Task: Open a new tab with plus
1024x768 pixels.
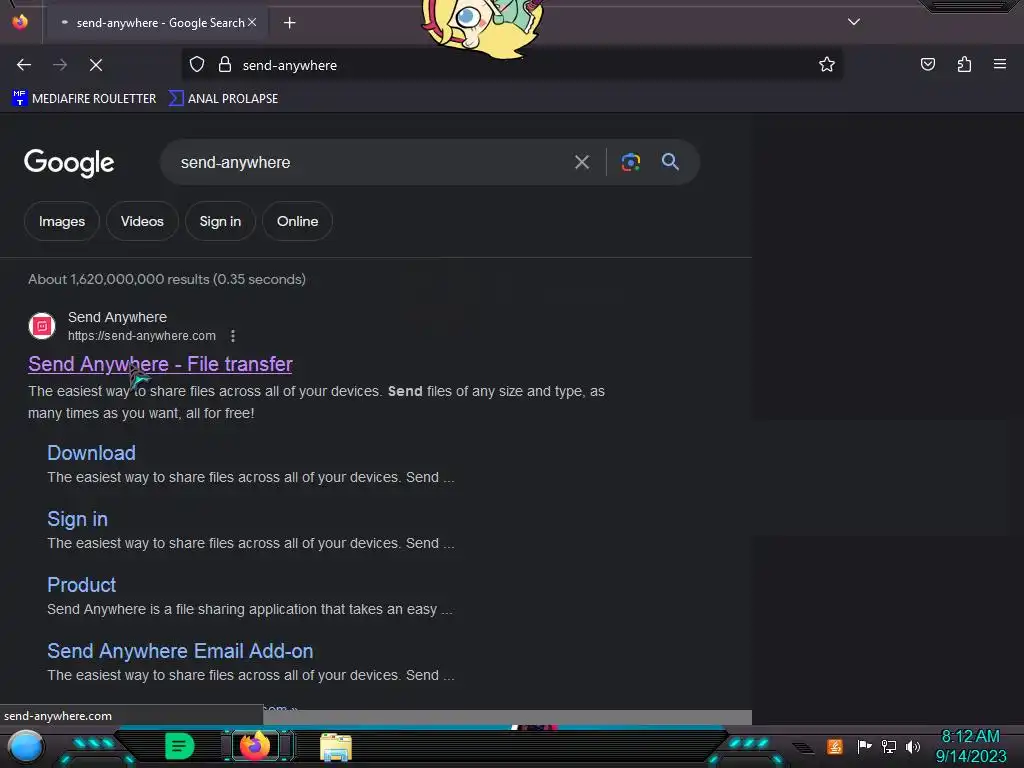Action: (x=289, y=23)
